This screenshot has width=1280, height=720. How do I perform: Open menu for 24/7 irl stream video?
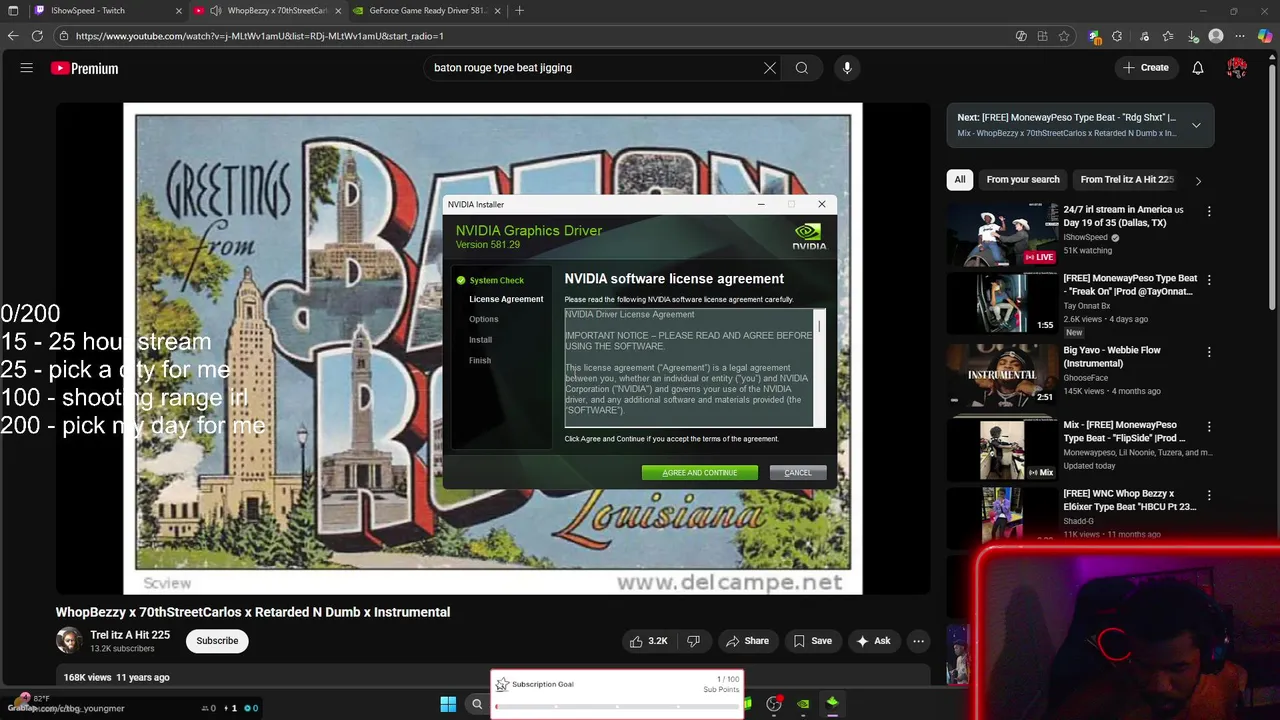click(1209, 211)
